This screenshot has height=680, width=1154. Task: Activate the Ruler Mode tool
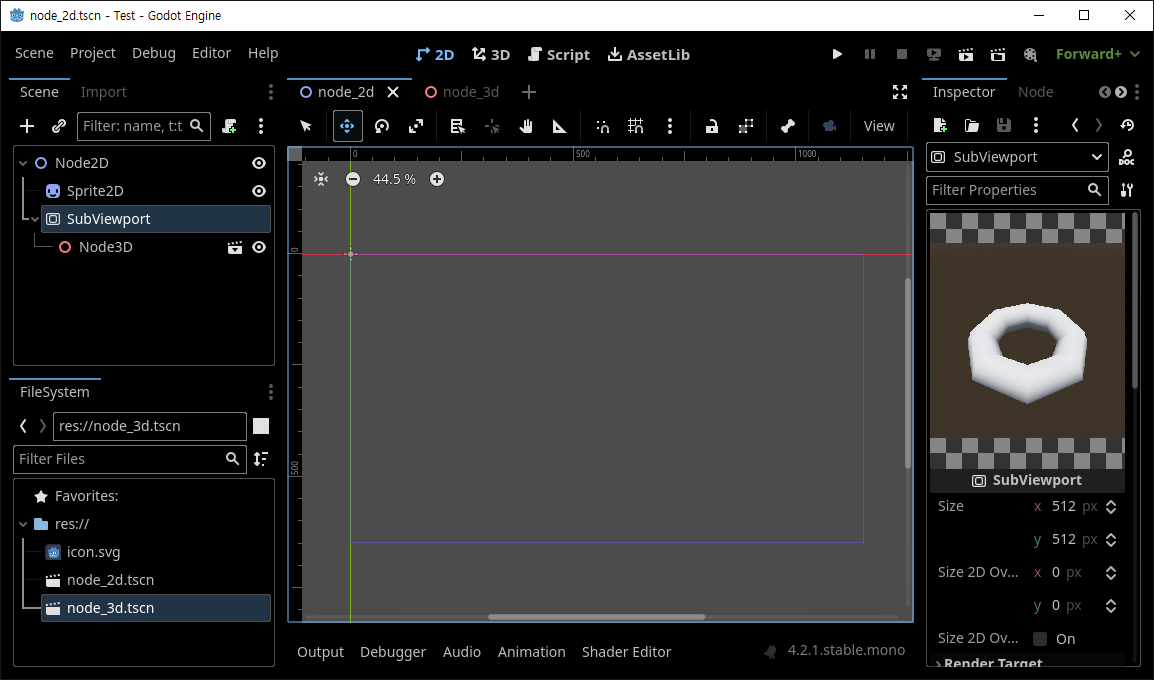(x=559, y=126)
